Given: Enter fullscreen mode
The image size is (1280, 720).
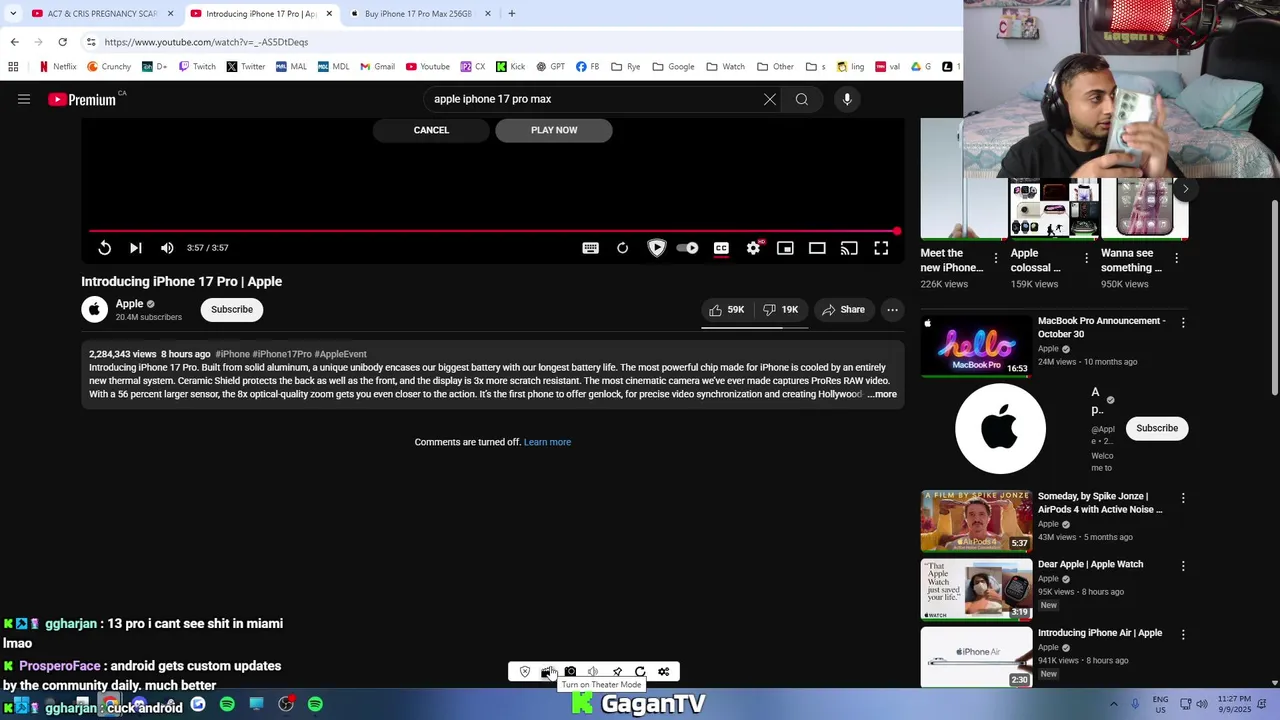Looking at the screenshot, I should (x=881, y=248).
